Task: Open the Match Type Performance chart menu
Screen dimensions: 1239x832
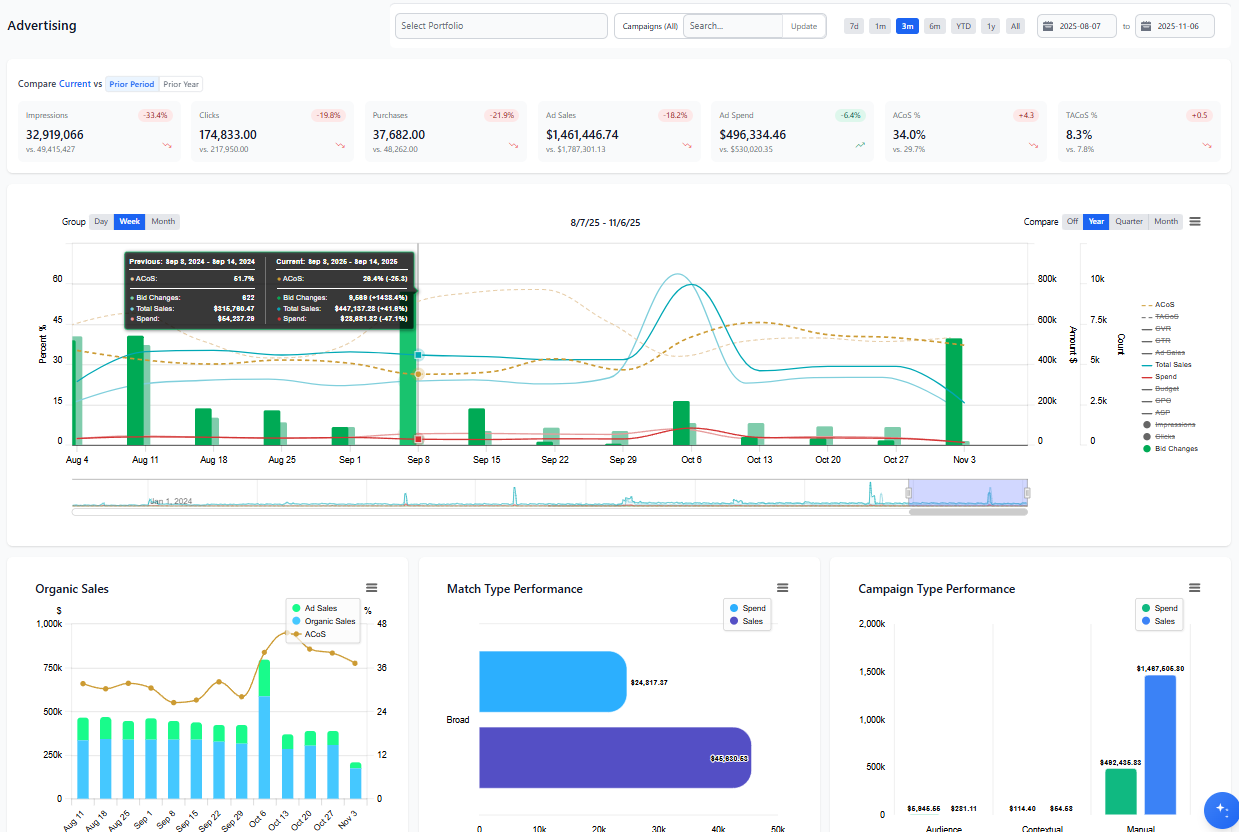Action: (783, 588)
